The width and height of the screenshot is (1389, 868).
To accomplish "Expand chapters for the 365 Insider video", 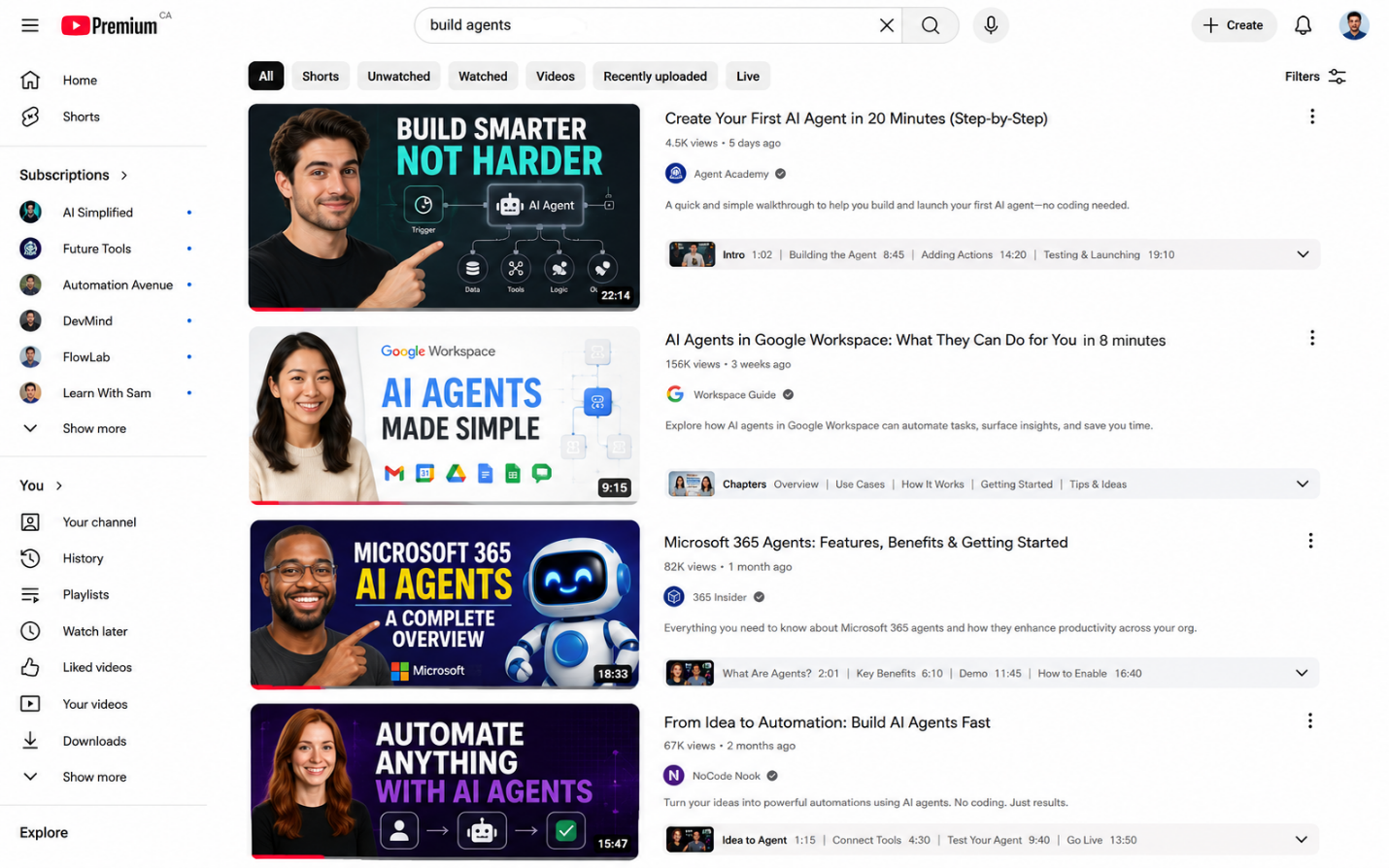I will (1302, 674).
